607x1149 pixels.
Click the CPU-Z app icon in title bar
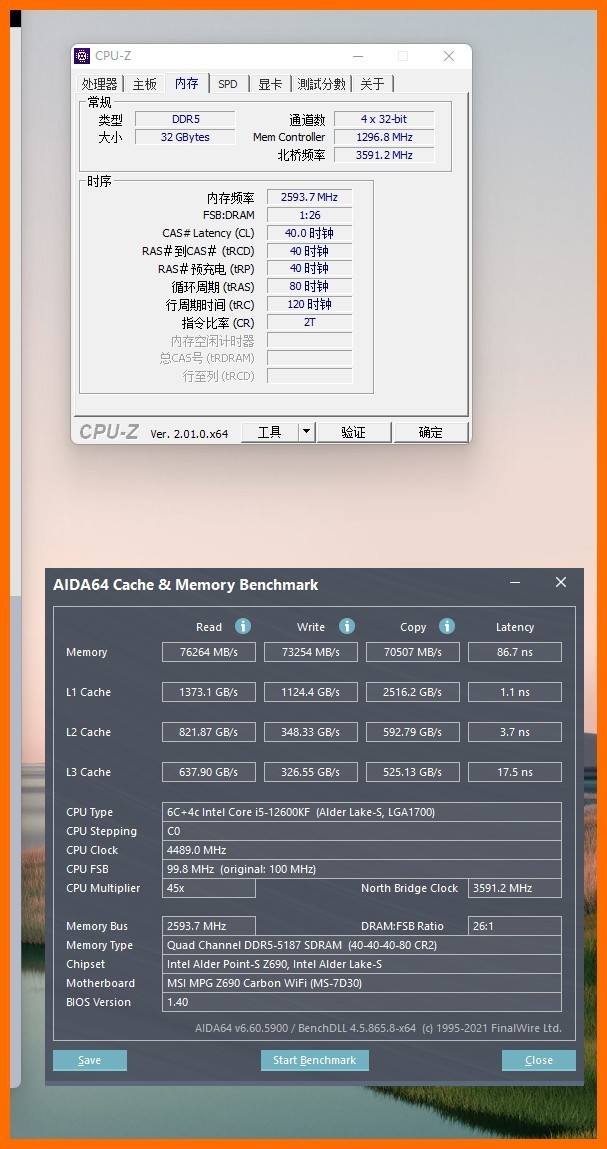[x=83, y=56]
